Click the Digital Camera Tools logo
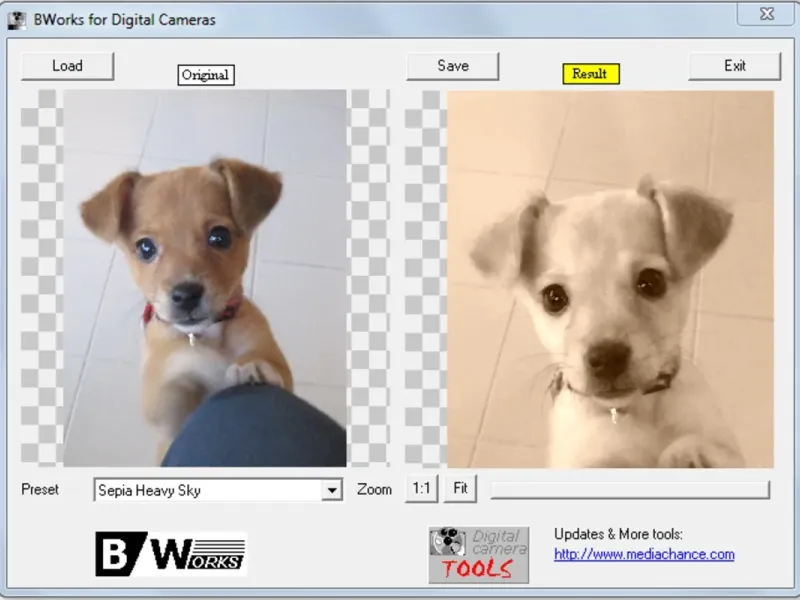 coord(479,555)
